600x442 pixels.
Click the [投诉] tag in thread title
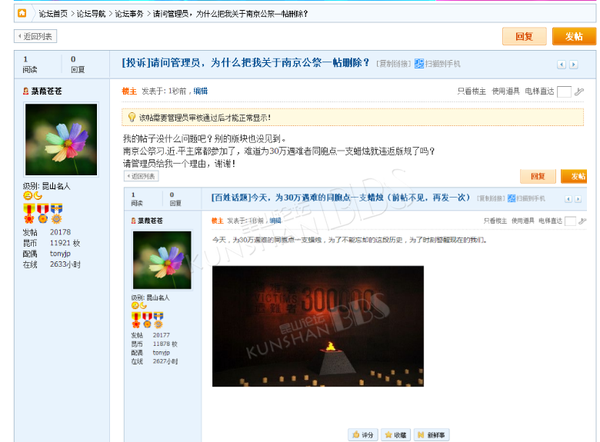pyautogui.click(x=136, y=62)
